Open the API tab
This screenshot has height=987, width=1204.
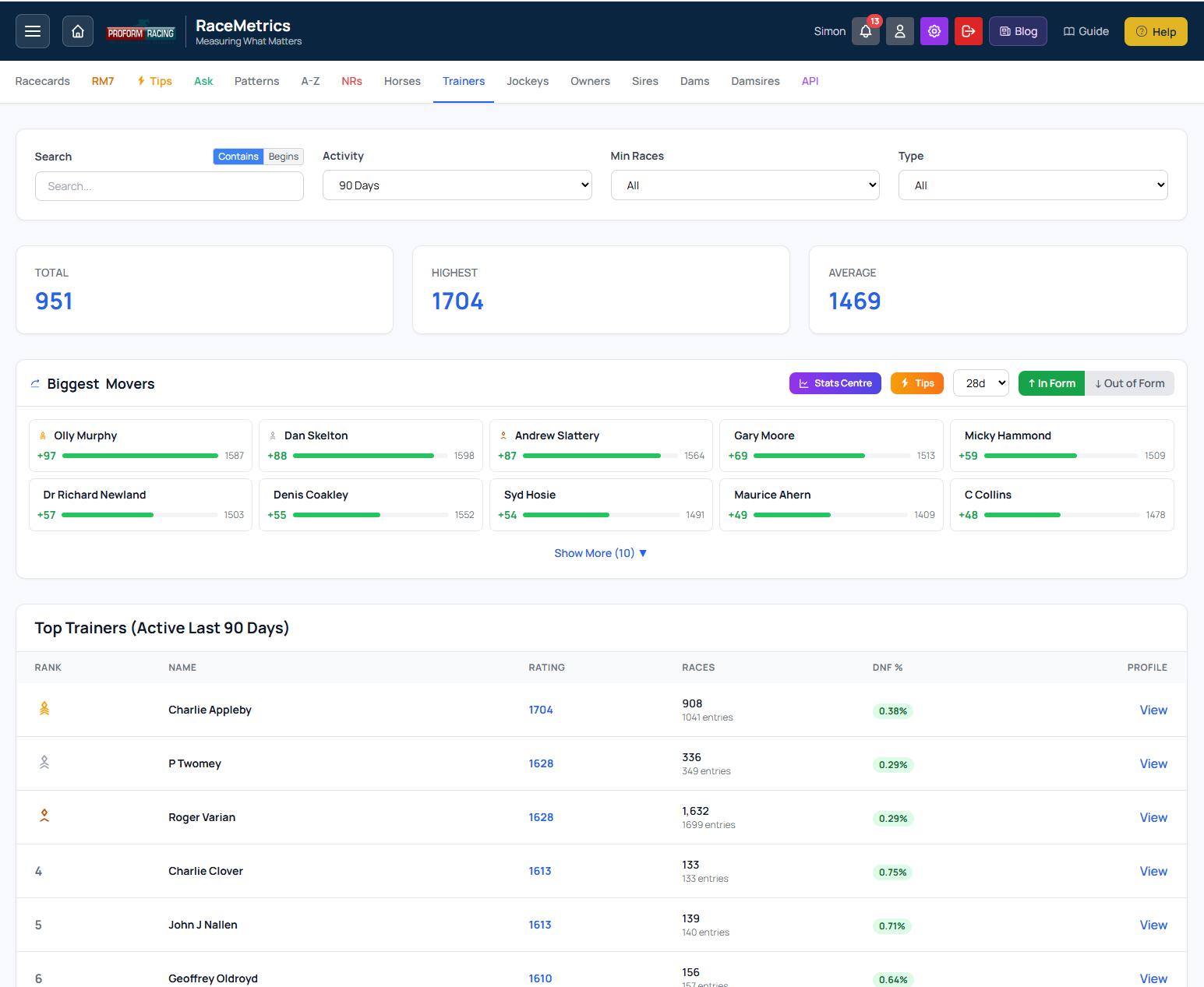[x=810, y=81]
